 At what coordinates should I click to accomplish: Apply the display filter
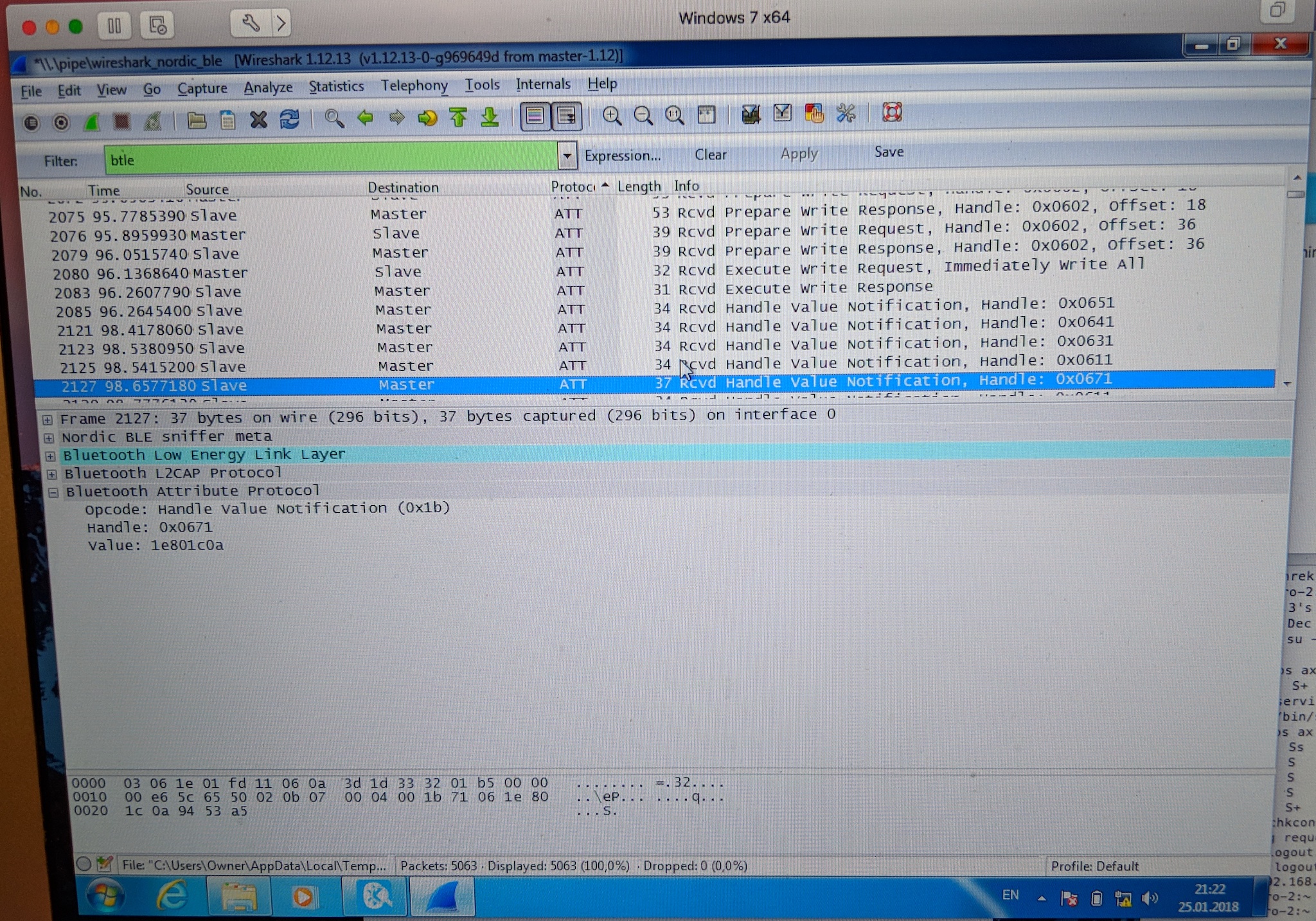pyautogui.click(x=799, y=154)
